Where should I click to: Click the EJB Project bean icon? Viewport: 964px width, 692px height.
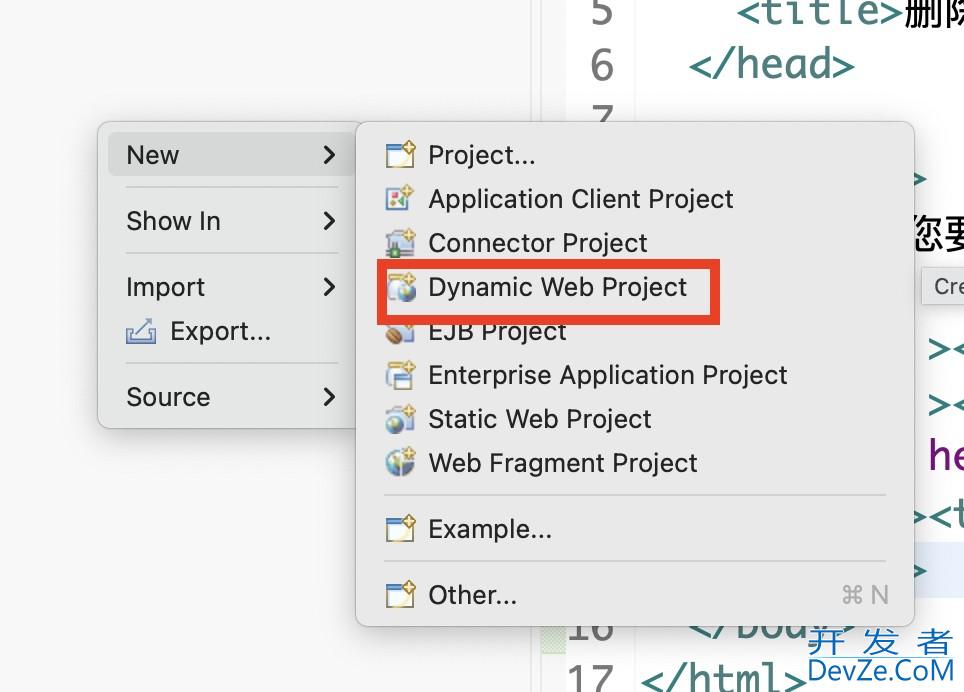tap(400, 333)
